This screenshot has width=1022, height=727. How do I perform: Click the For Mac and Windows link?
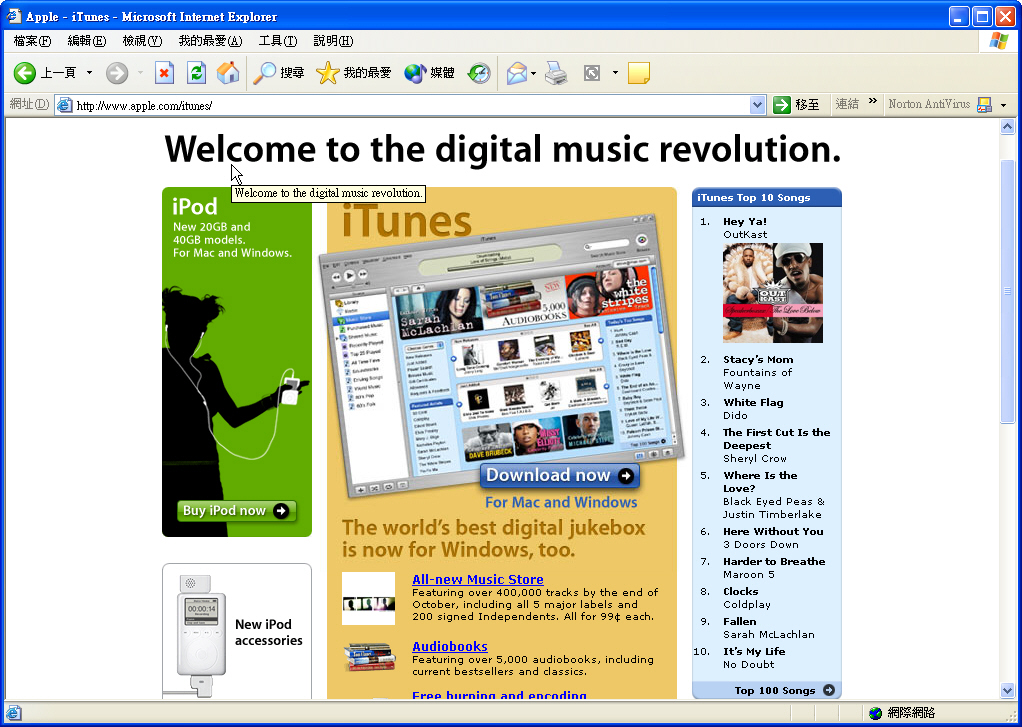click(561, 502)
